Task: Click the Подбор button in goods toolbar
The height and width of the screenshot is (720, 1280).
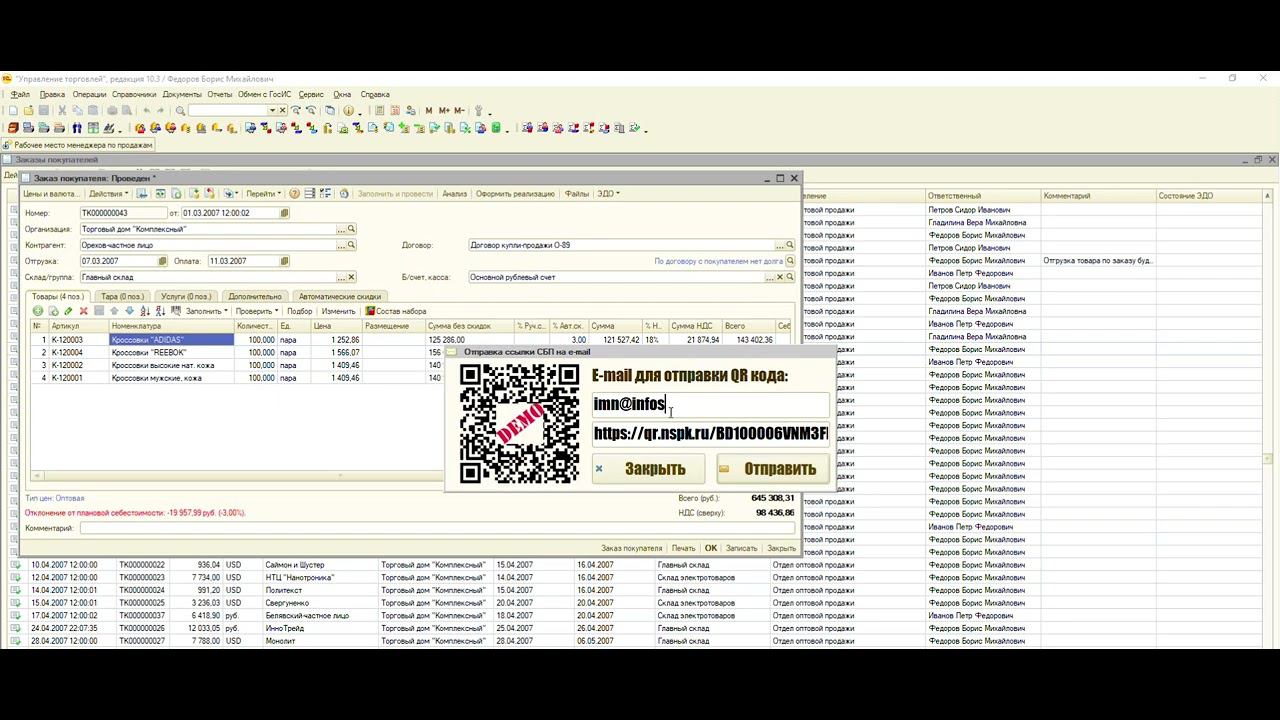Action: click(299, 311)
